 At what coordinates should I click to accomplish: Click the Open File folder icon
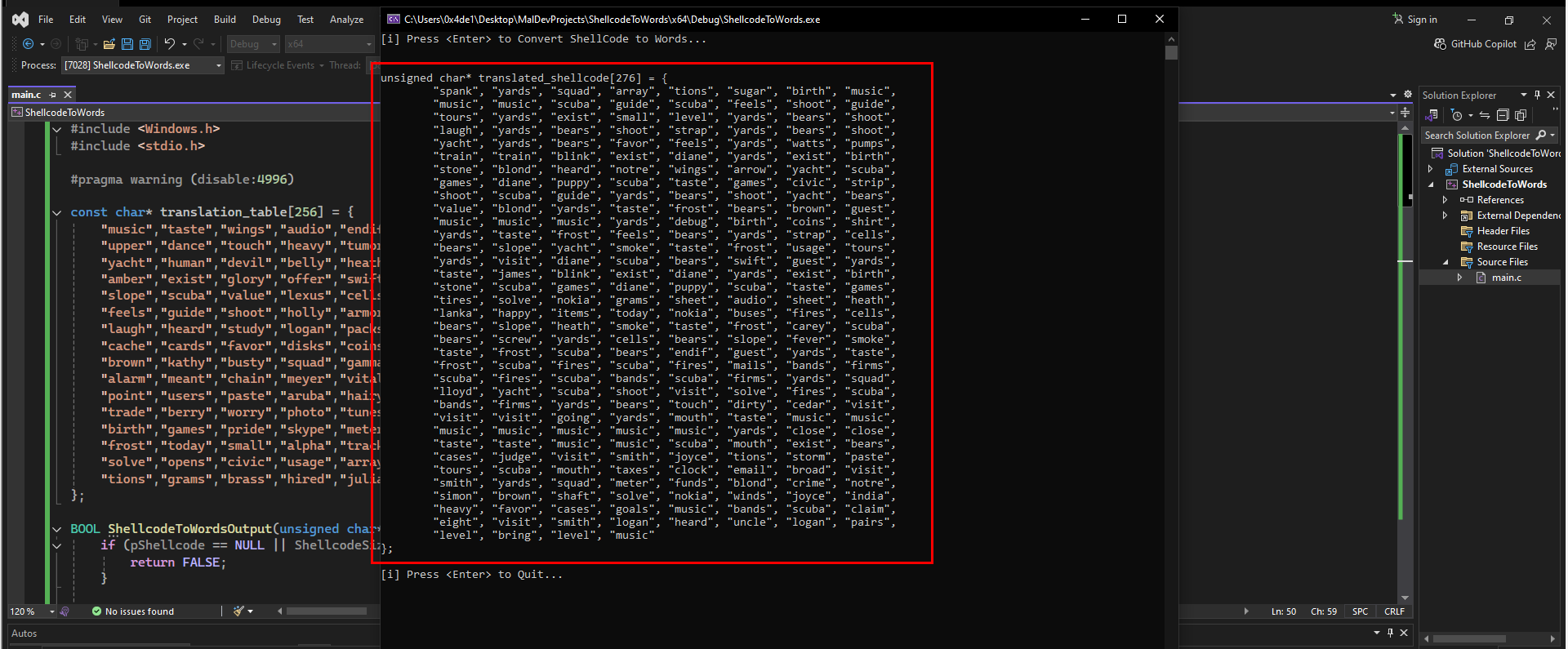(x=109, y=44)
